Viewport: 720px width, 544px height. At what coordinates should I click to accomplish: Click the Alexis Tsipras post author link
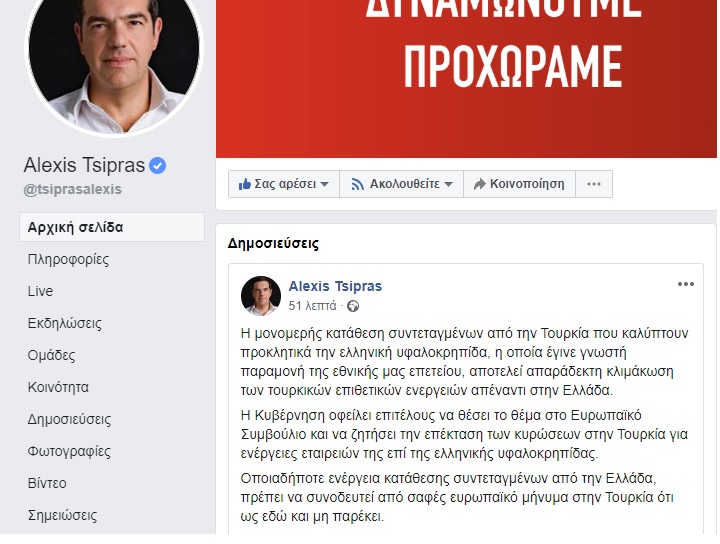[x=335, y=286]
